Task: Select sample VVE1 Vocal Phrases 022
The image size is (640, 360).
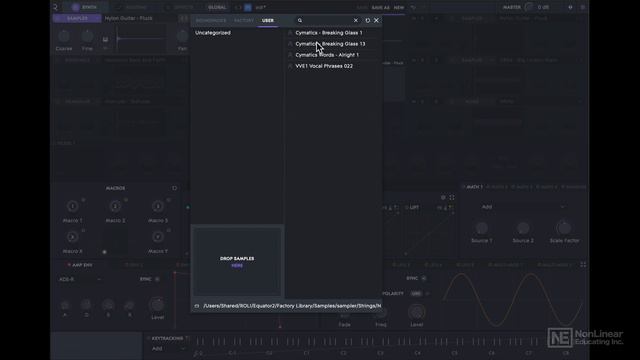Action: pos(324,66)
